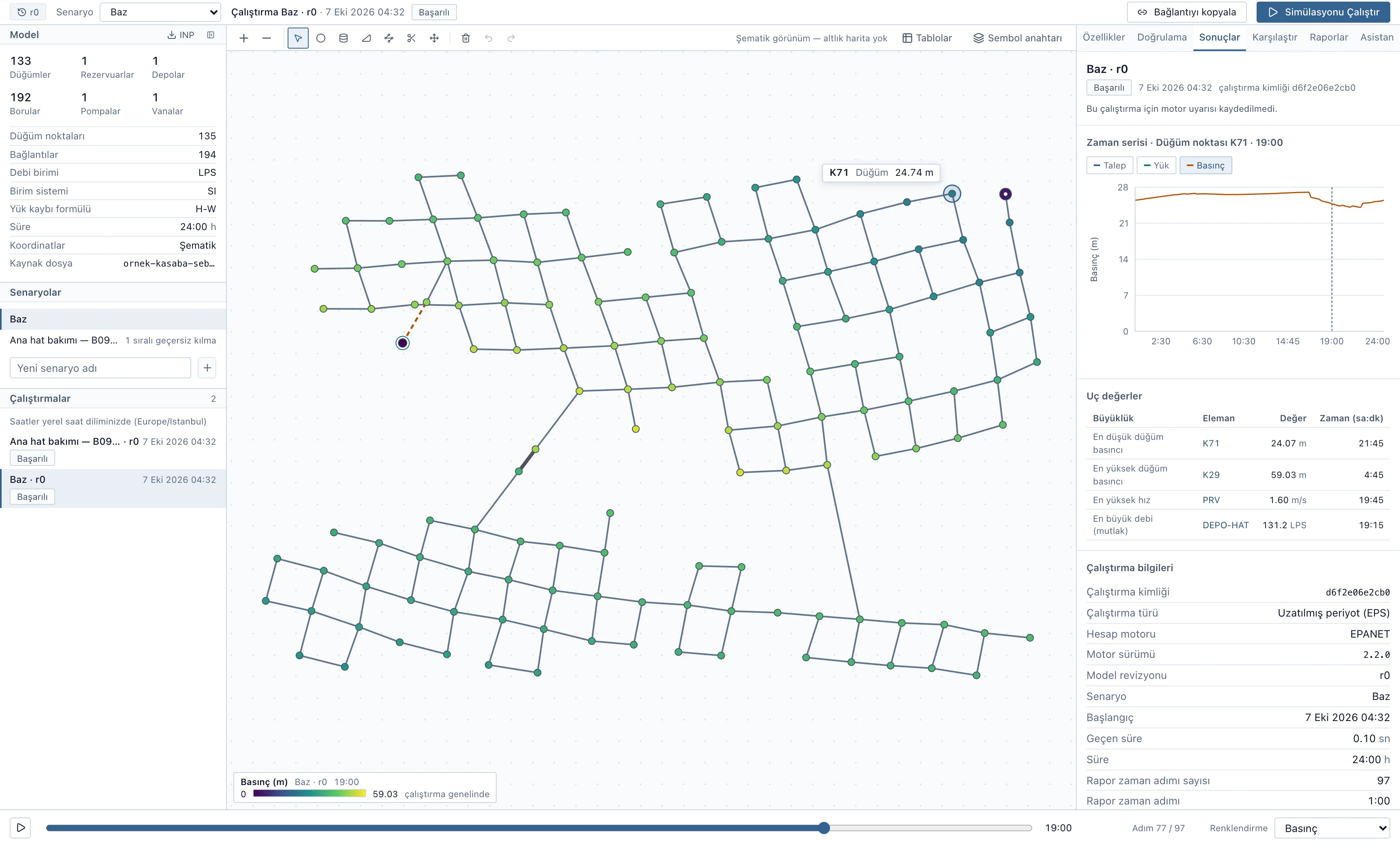This screenshot has width=1400, height=845.
Task: Click Bağlantıyı kopyala button
Action: 1187,12
